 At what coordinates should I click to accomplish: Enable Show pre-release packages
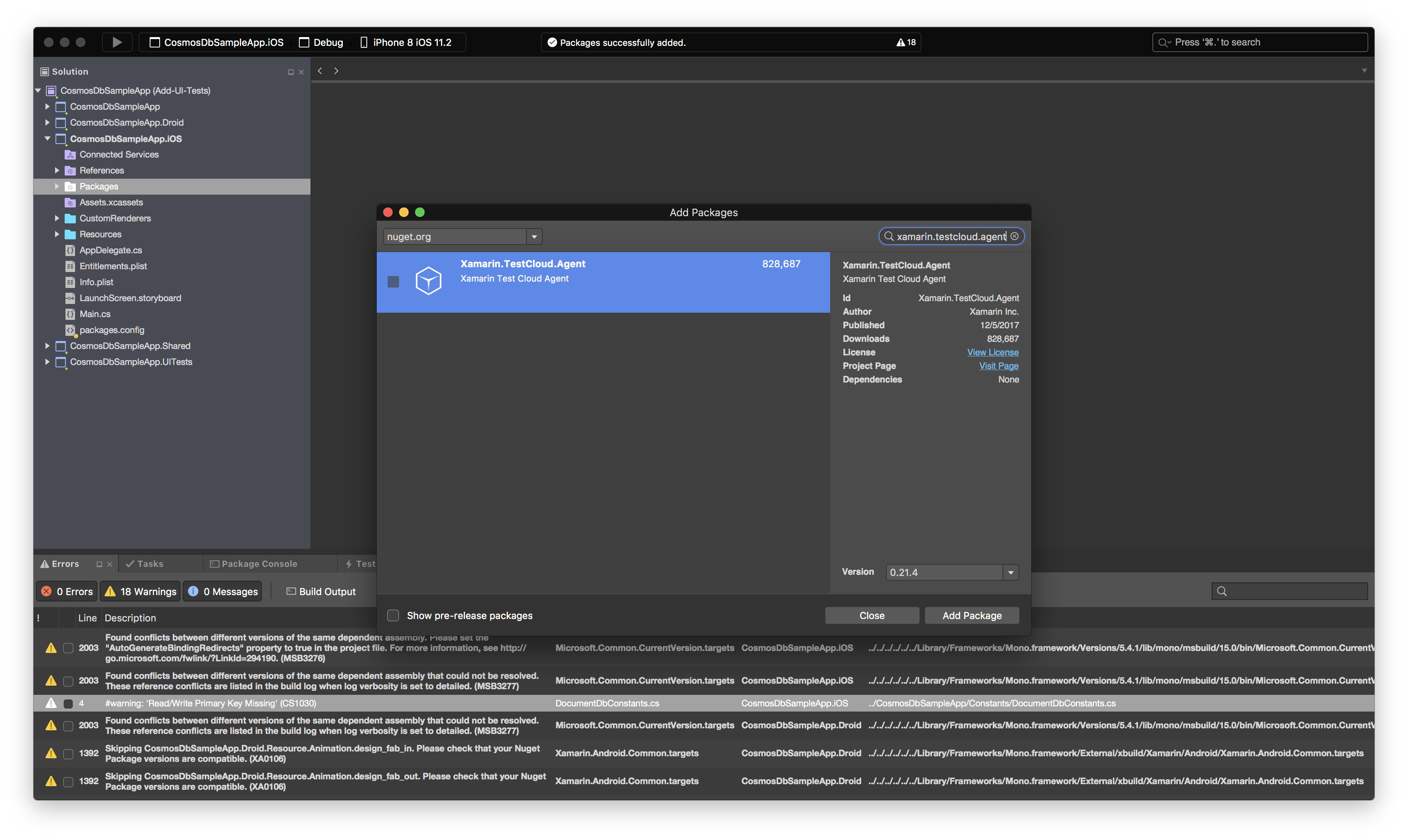click(393, 615)
